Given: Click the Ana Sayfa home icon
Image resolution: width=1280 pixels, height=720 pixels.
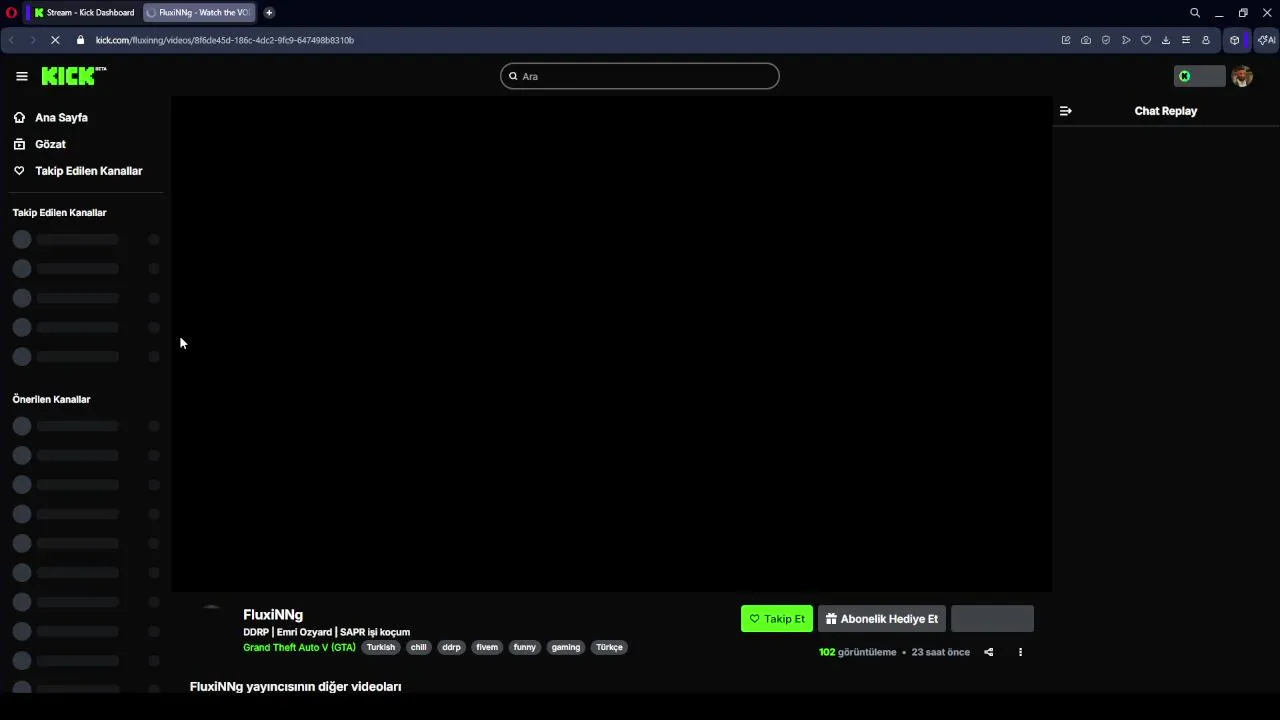Looking at the screenshot, I should point(19,117).
